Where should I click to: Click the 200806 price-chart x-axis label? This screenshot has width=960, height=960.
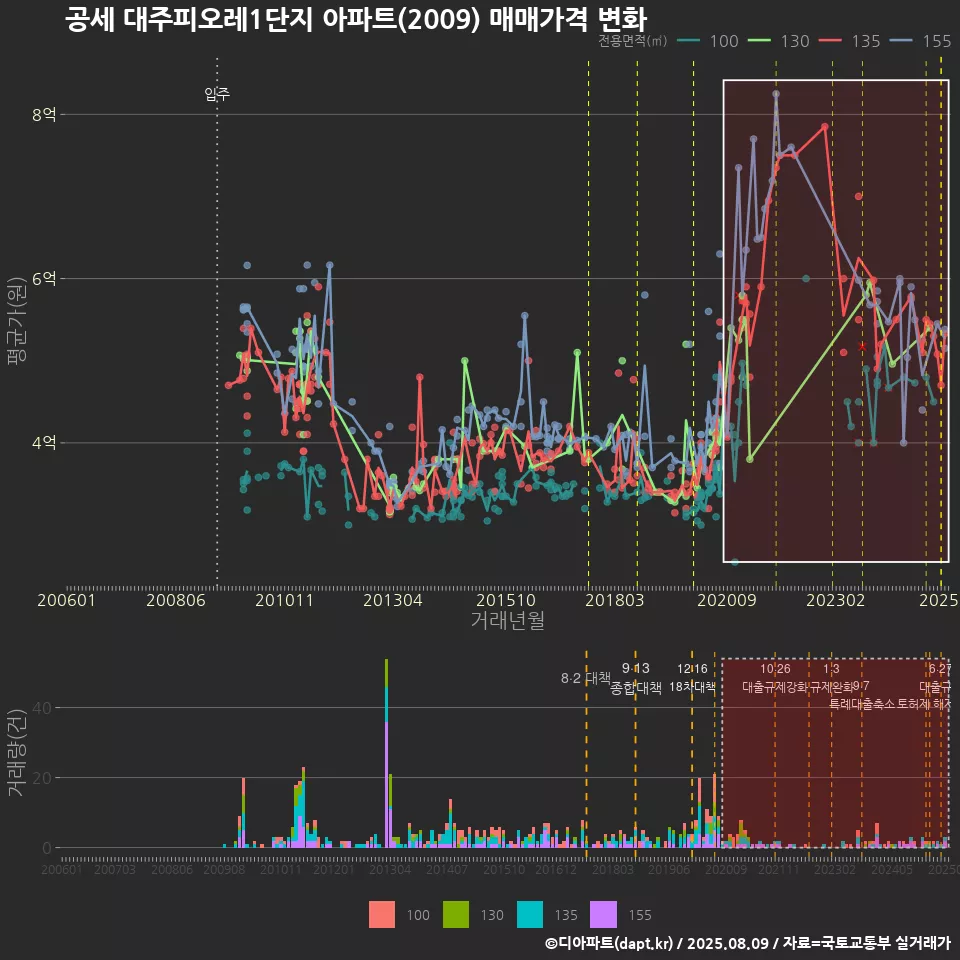(176, 600)
